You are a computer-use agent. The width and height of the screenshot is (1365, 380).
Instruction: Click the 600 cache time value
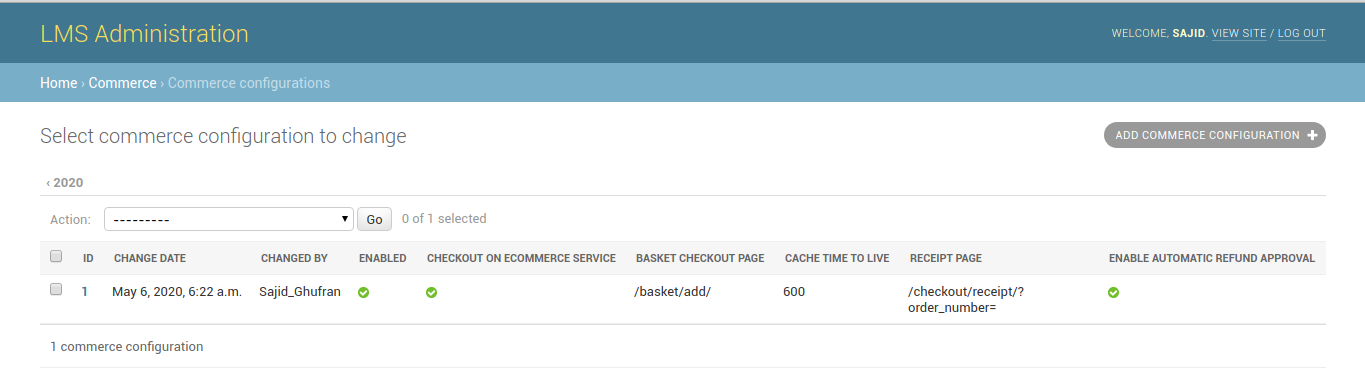(795, 292)
